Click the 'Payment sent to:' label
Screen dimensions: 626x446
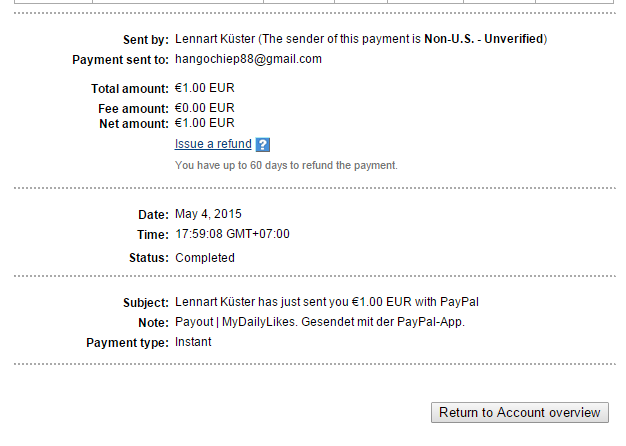click(120, 60)
